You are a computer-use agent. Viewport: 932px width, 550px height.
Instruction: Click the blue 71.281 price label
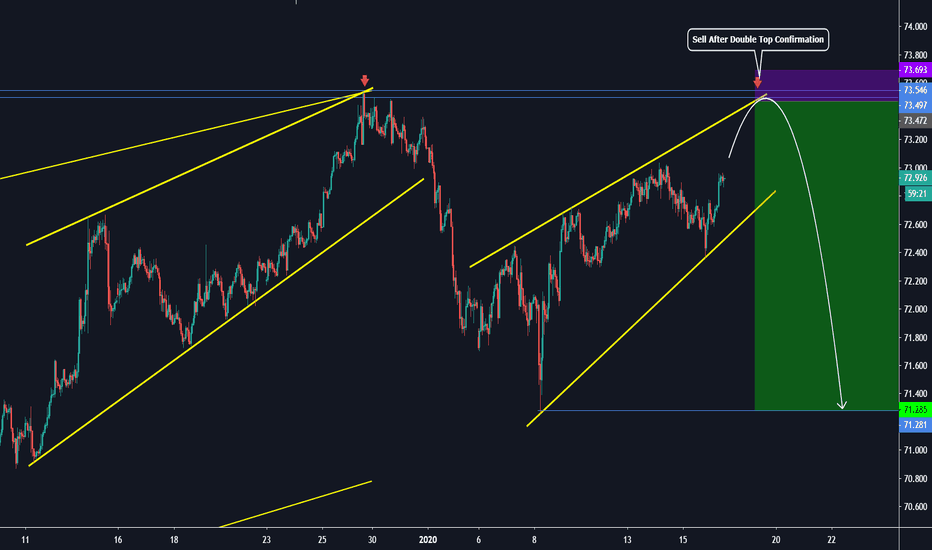(915, 425)
